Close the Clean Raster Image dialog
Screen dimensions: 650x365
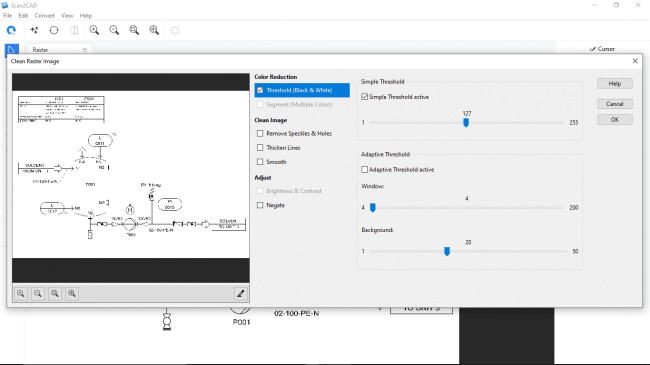(x=635, y=61)
